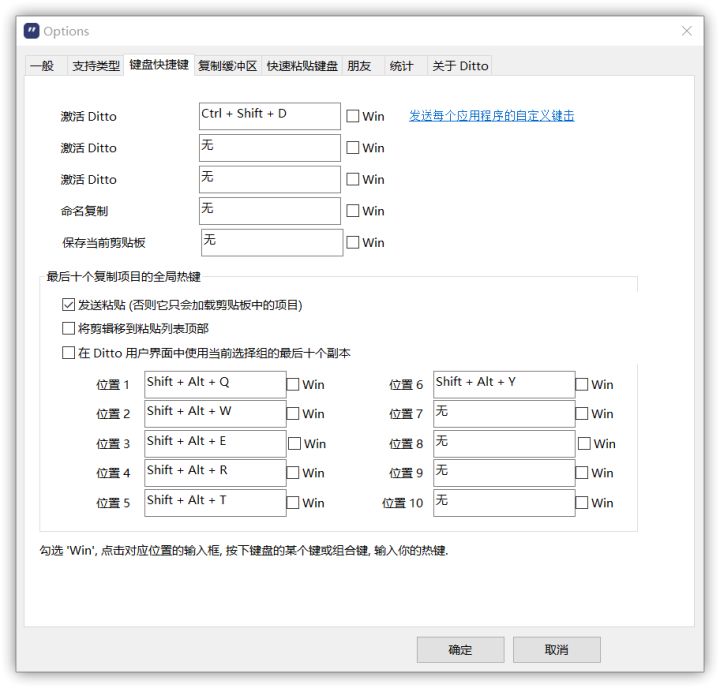Open the 快速粘贴键盘 tab
Image resolution: width=720 pixels, height=688 pixels.
click(x=302, y=66)
